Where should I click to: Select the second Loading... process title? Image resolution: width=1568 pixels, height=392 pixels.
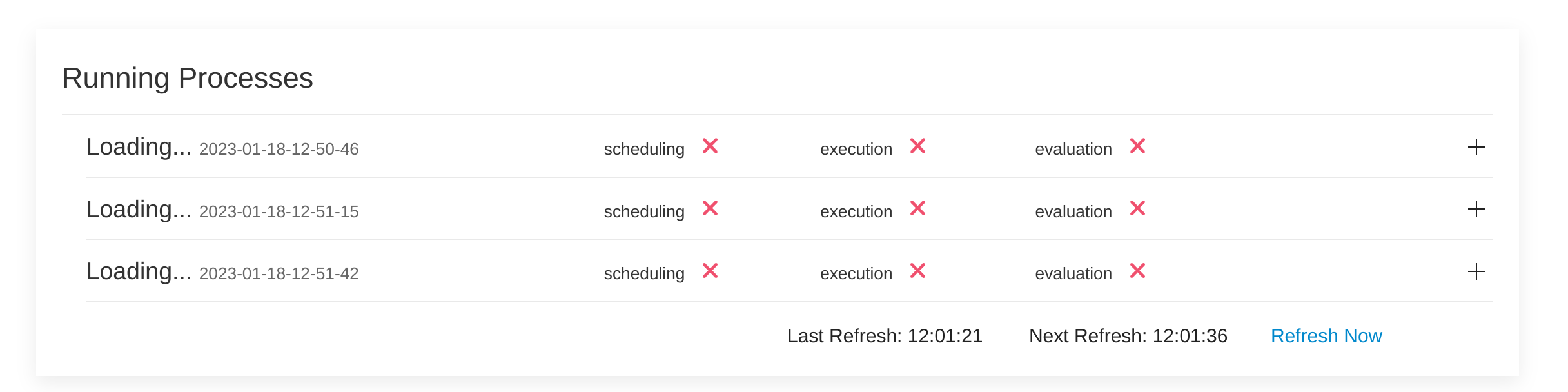(x=139, y=210)
